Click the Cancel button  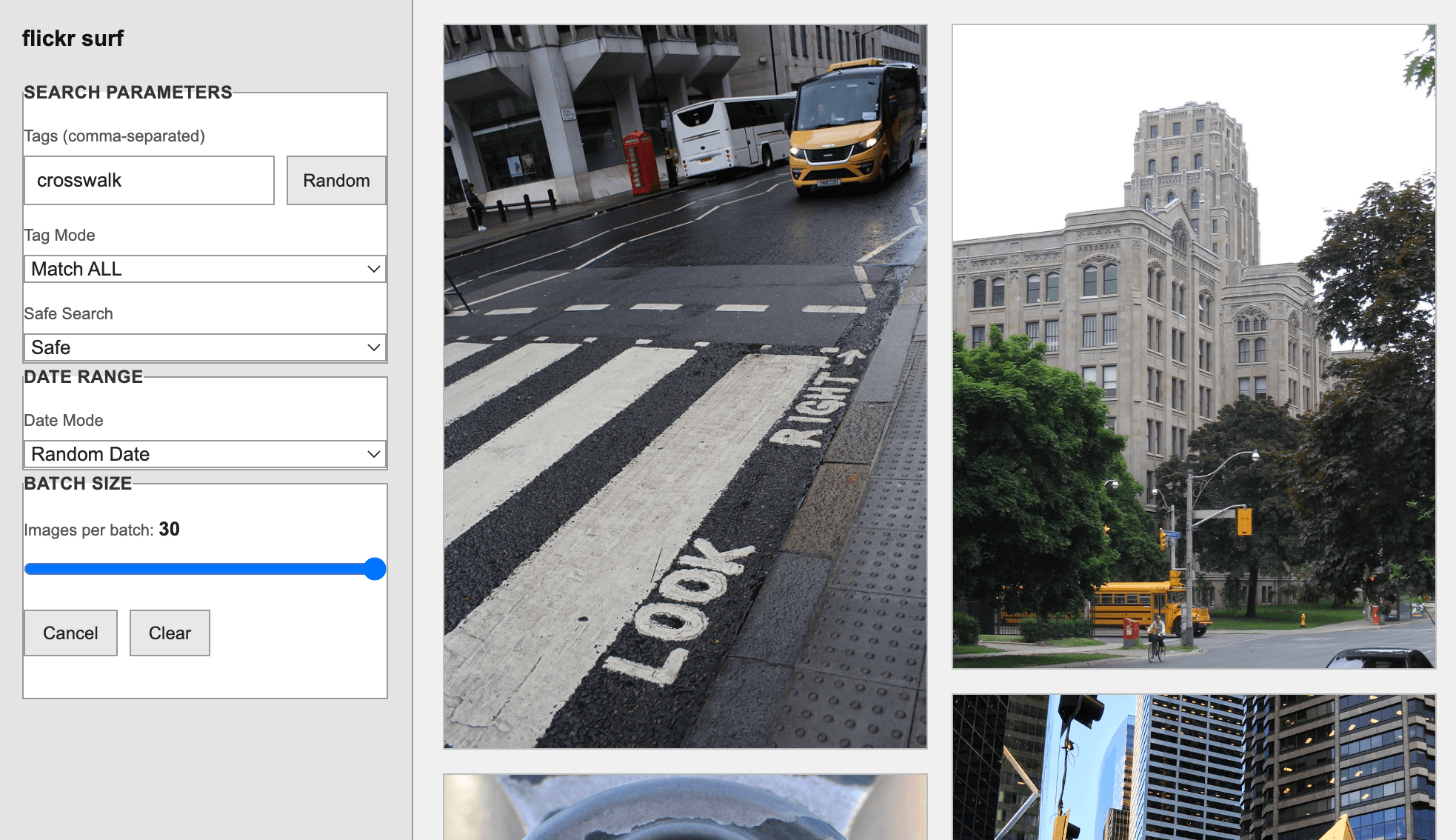[70, 633]
